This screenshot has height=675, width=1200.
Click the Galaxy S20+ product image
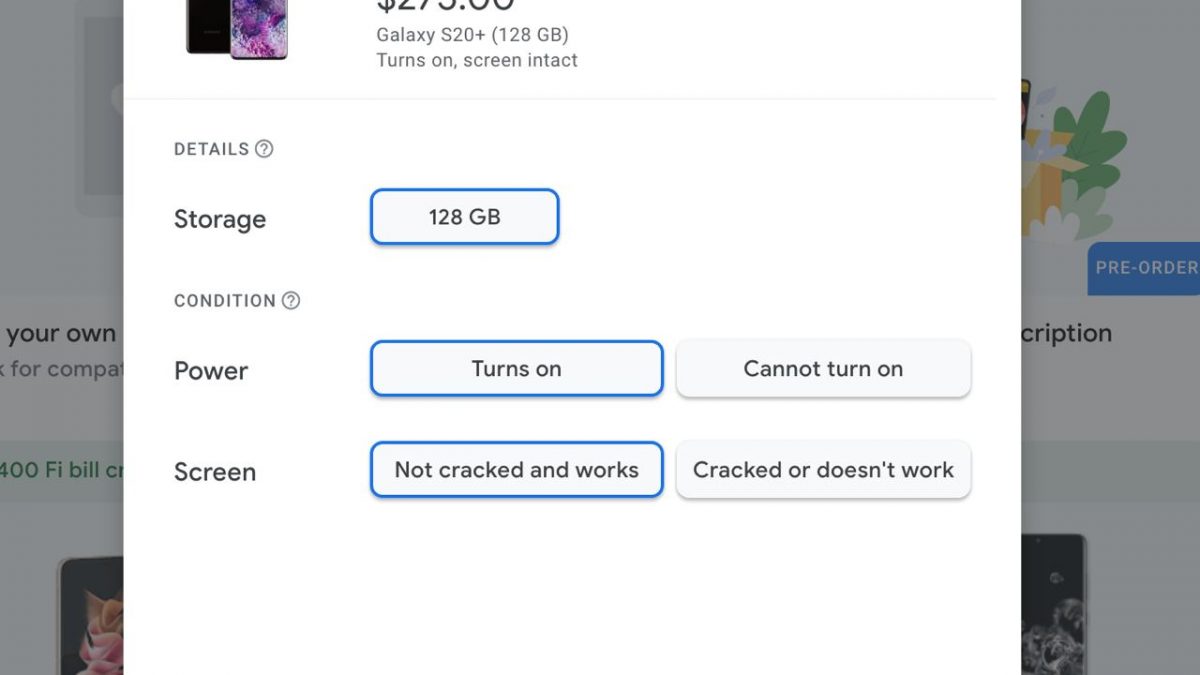[237, 28]
